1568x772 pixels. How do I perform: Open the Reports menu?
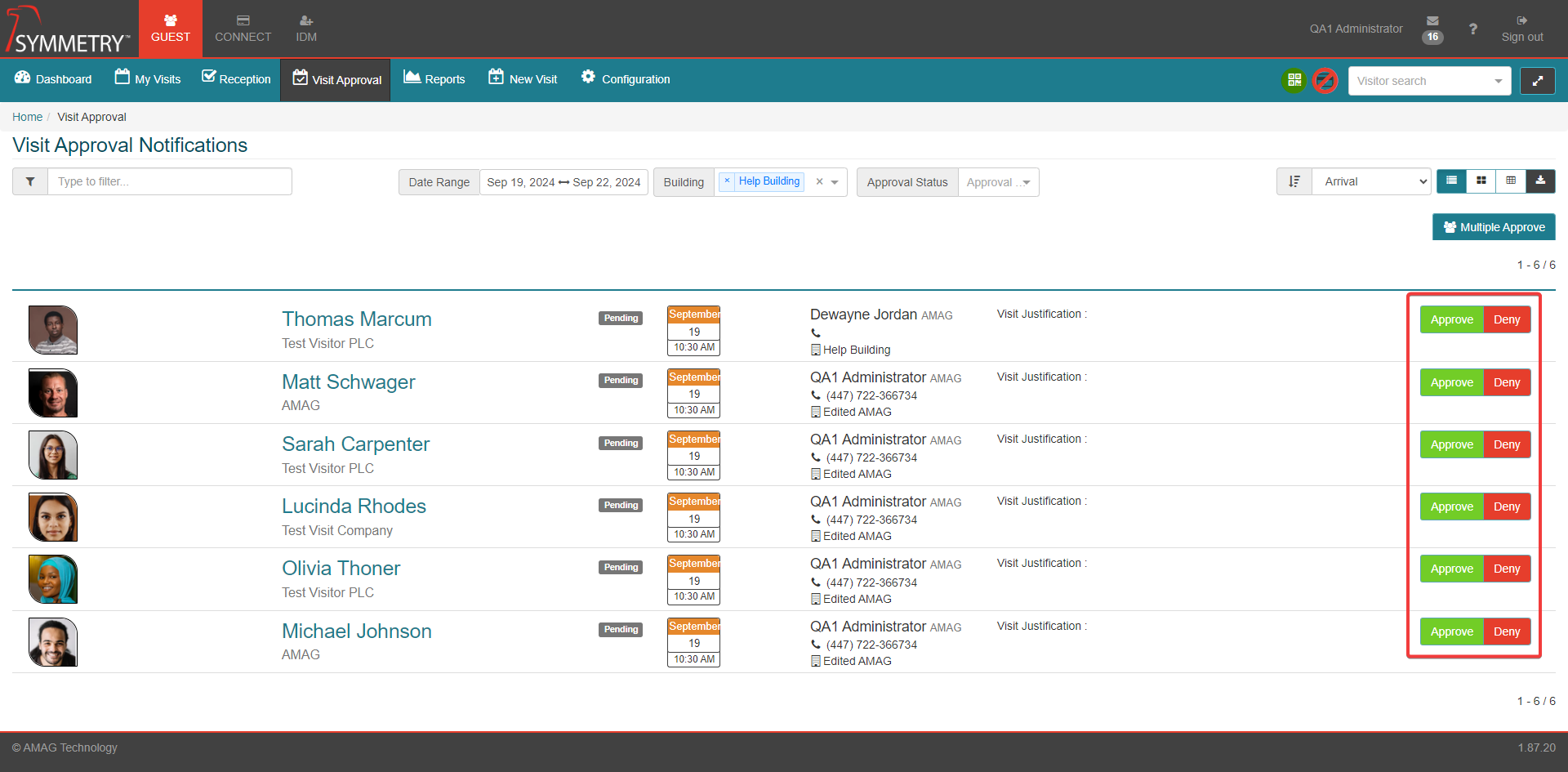[x=434, y=79]
